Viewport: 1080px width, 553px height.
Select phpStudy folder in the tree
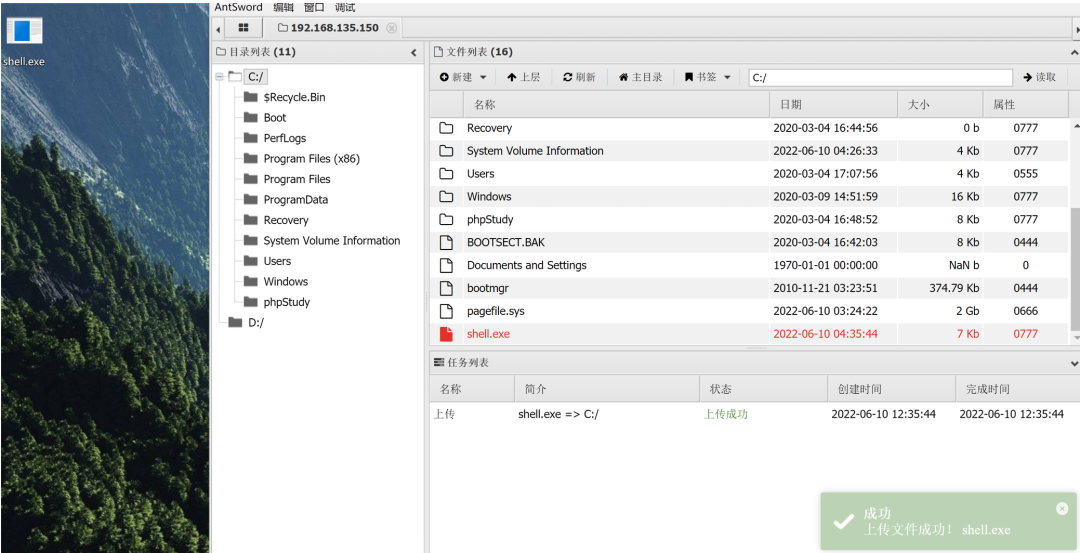point(287,302)
